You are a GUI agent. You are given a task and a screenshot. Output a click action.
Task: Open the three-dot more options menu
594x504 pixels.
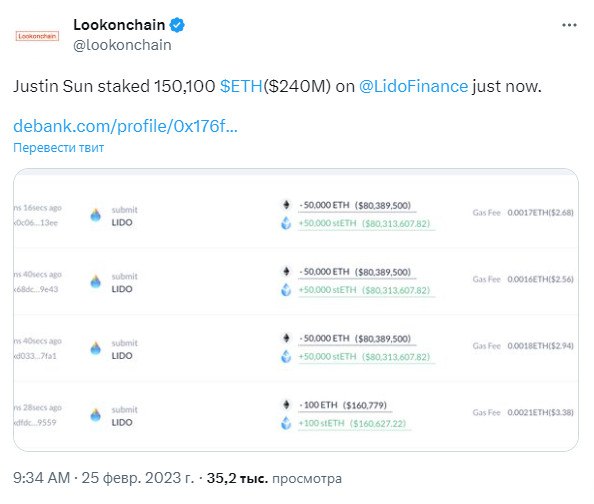pos(569,25)
